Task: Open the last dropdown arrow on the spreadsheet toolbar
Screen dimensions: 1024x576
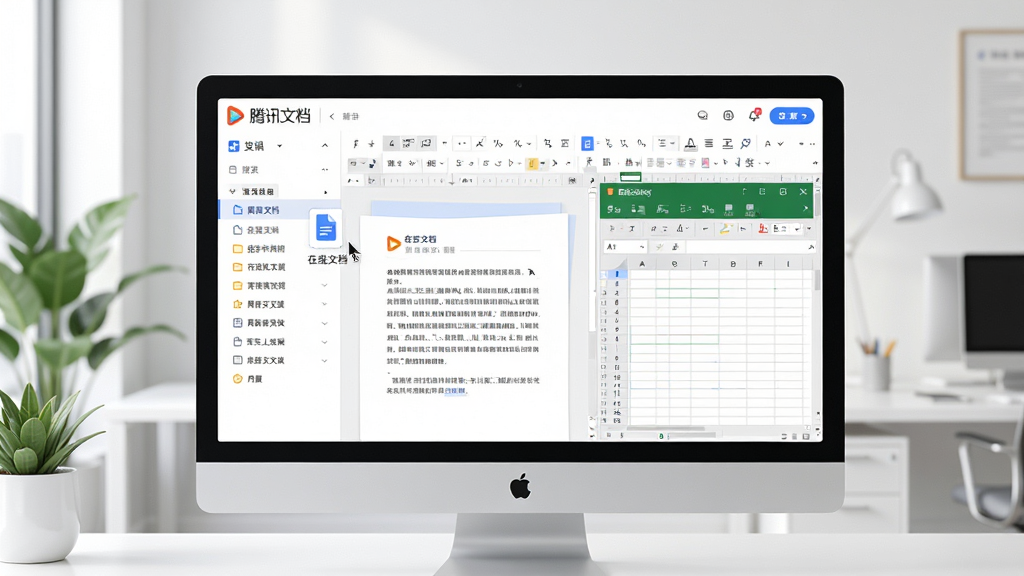Action: coord(808,229)
